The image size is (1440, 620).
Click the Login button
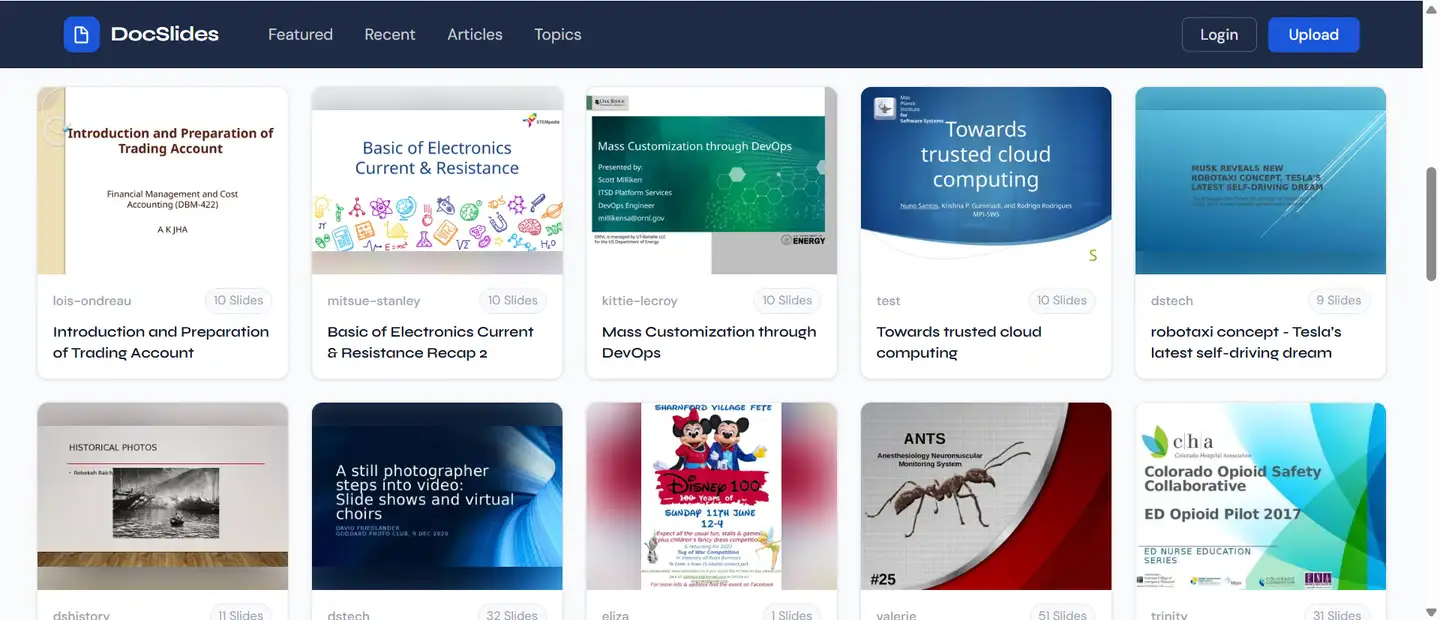pos(1219,34)
